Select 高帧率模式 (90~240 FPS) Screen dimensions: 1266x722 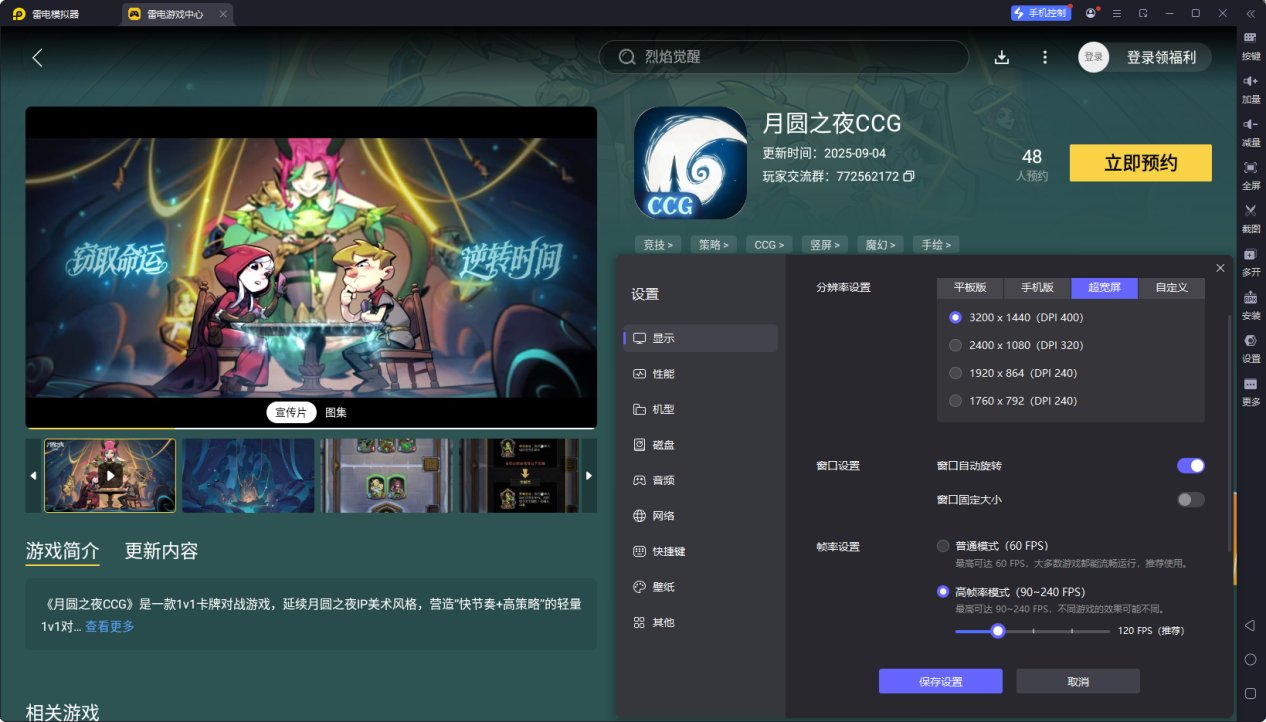[943, 592]
